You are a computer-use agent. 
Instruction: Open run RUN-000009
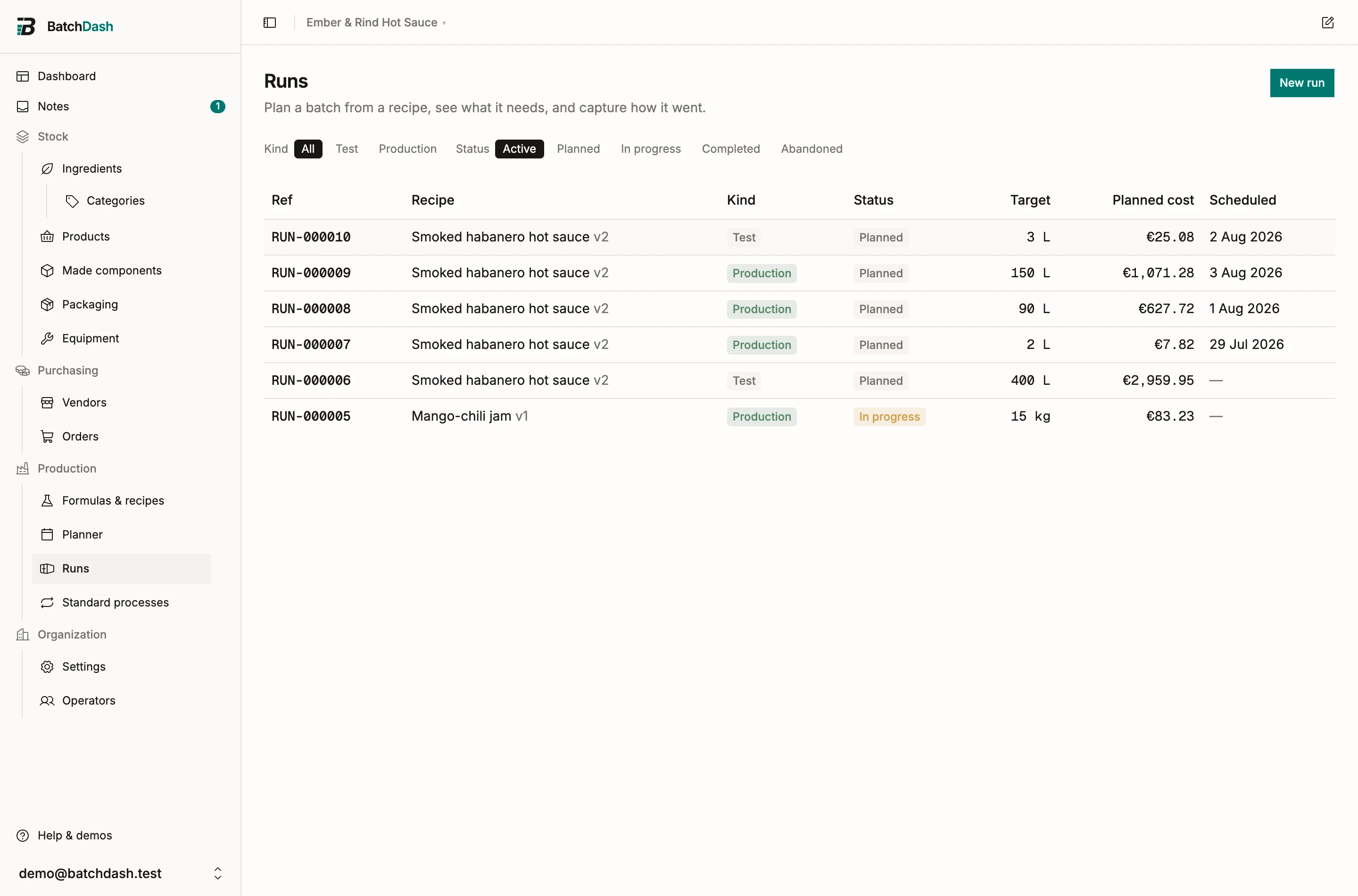[x=311, y=273]
